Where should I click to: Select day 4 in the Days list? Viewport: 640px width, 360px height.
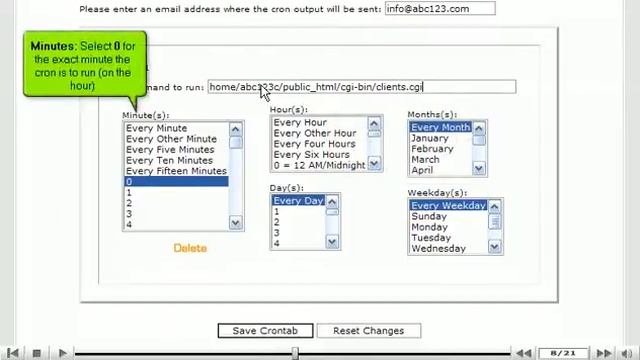[x=298, y=243]
